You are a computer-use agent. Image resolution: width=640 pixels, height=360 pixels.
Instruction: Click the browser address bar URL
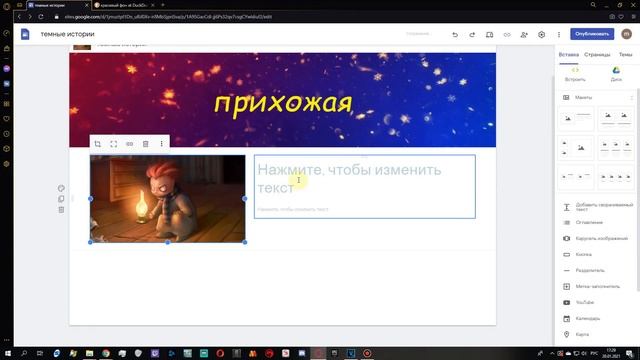point(168,17)
